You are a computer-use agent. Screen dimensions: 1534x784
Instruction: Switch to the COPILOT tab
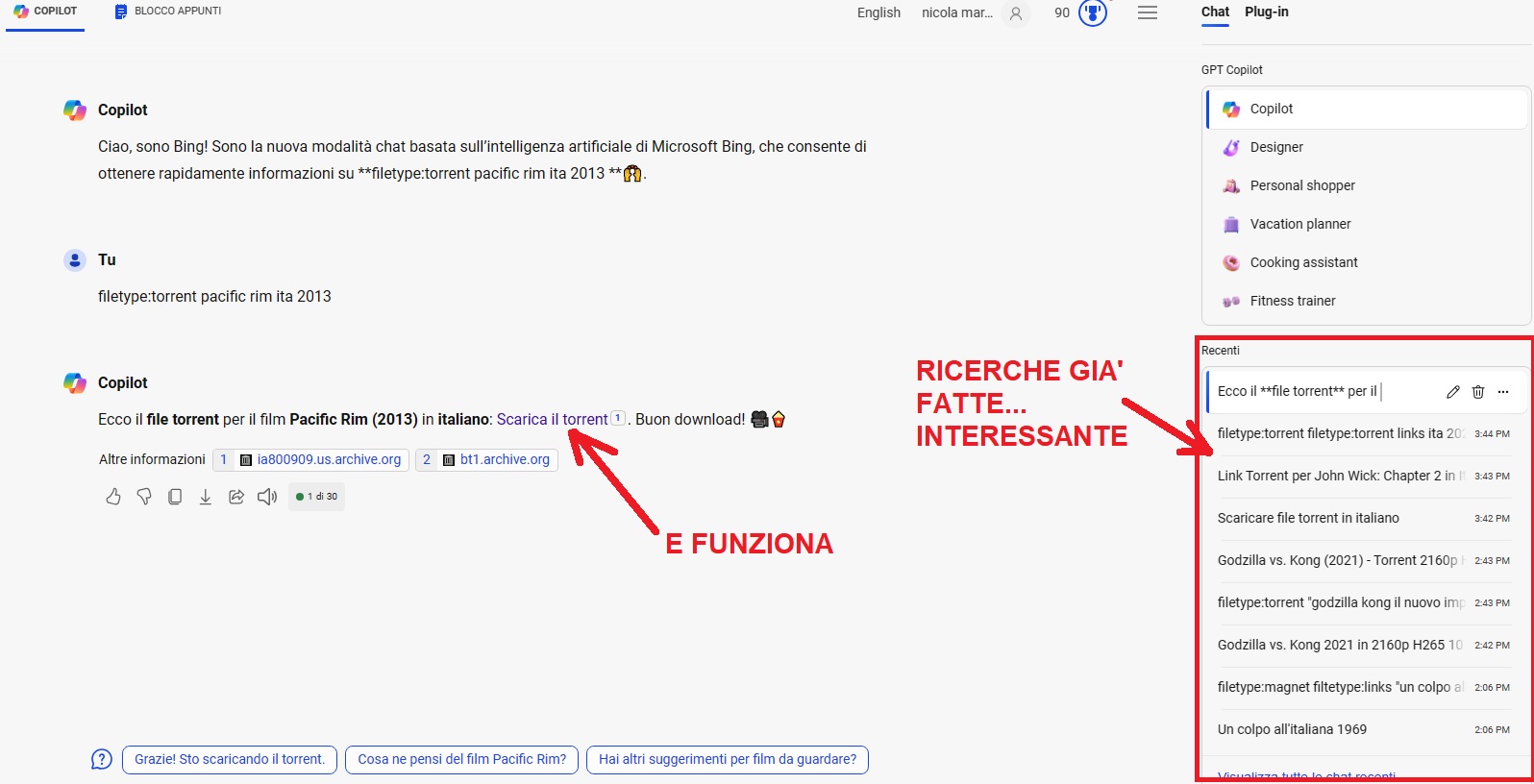[x=45, y=12]
